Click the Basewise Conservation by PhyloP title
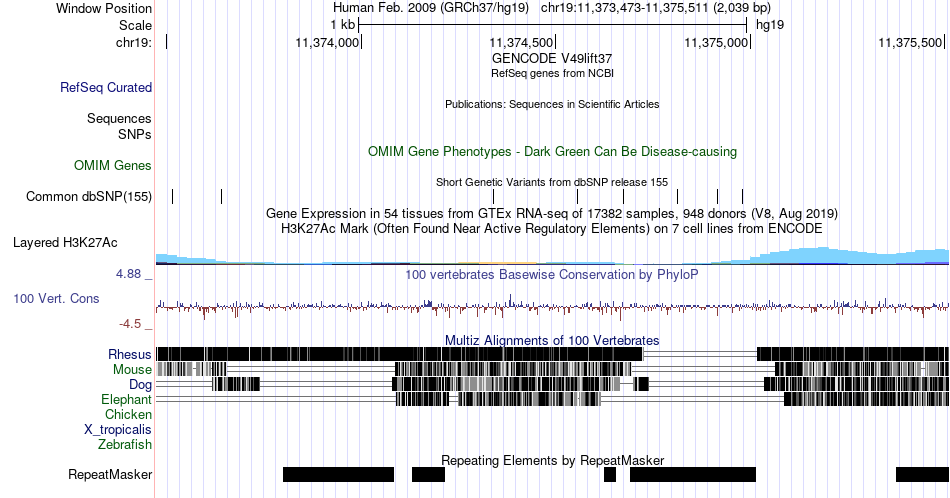Screen dimensions: 950x498 (552, 274)
